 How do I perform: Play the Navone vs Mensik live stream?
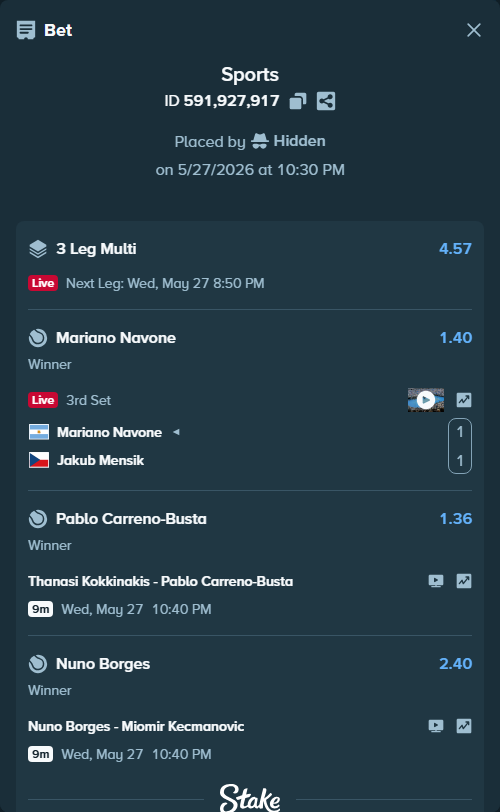coord(425,400)
